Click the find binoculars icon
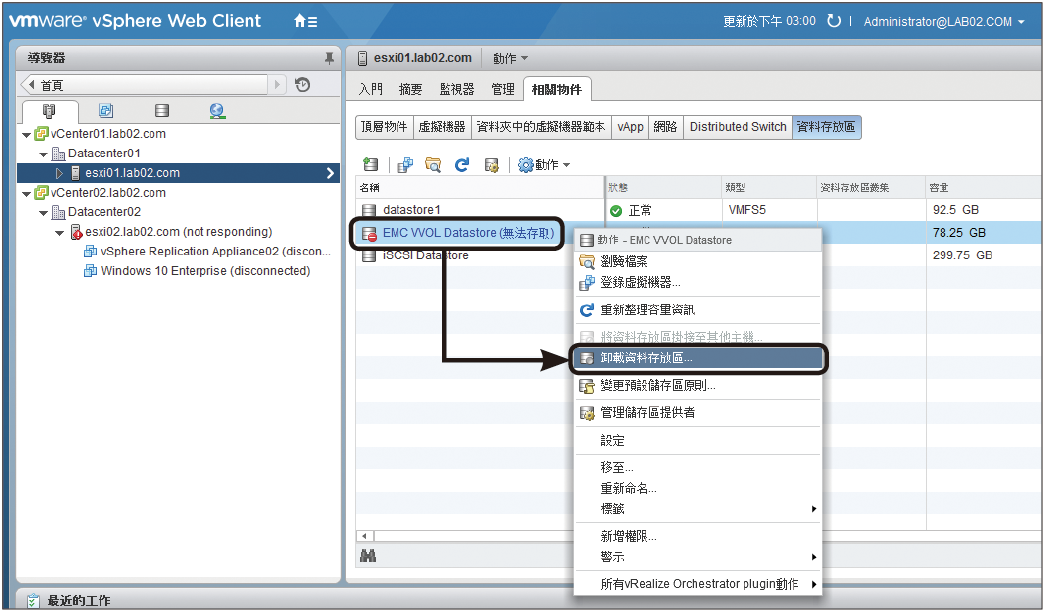The height and width of the screenshot is (613, 1046). coord(368,555)
